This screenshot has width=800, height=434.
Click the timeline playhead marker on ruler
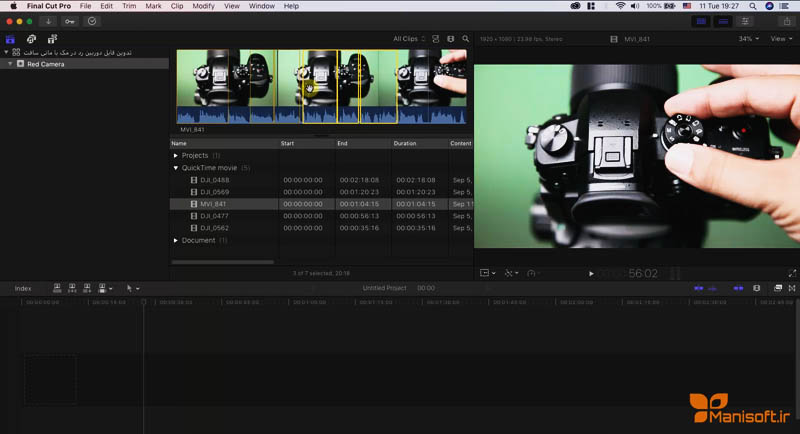pos(144,302)
